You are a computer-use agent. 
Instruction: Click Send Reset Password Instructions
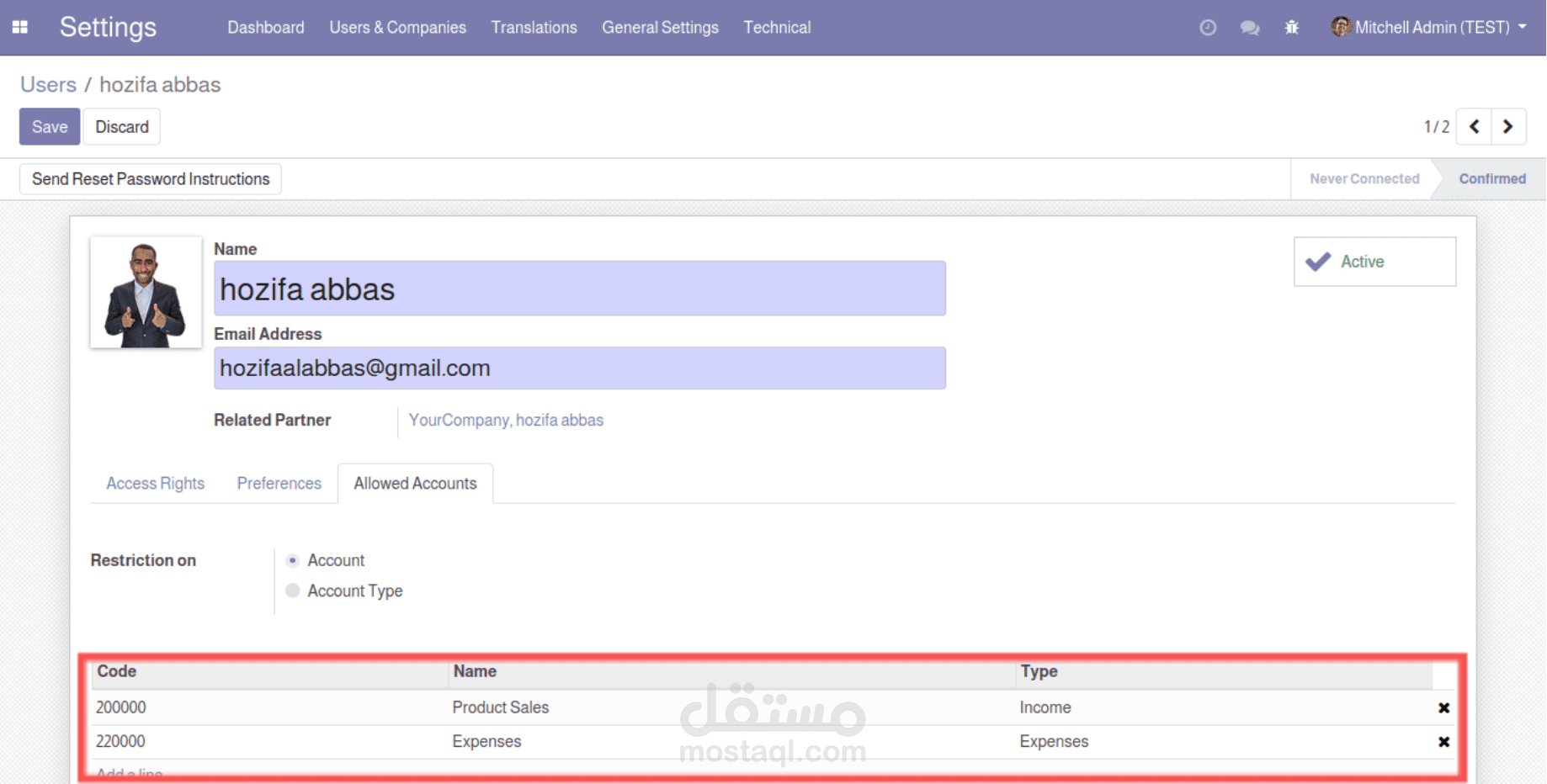point(151,179)
